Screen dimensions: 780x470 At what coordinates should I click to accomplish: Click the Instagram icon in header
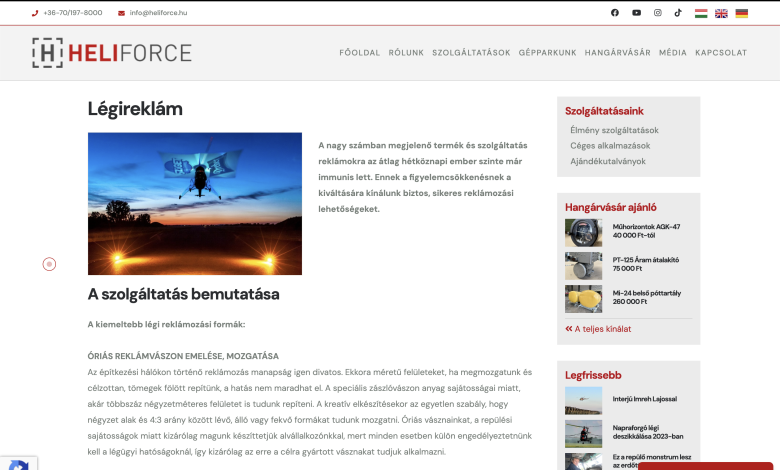point(657,13)
